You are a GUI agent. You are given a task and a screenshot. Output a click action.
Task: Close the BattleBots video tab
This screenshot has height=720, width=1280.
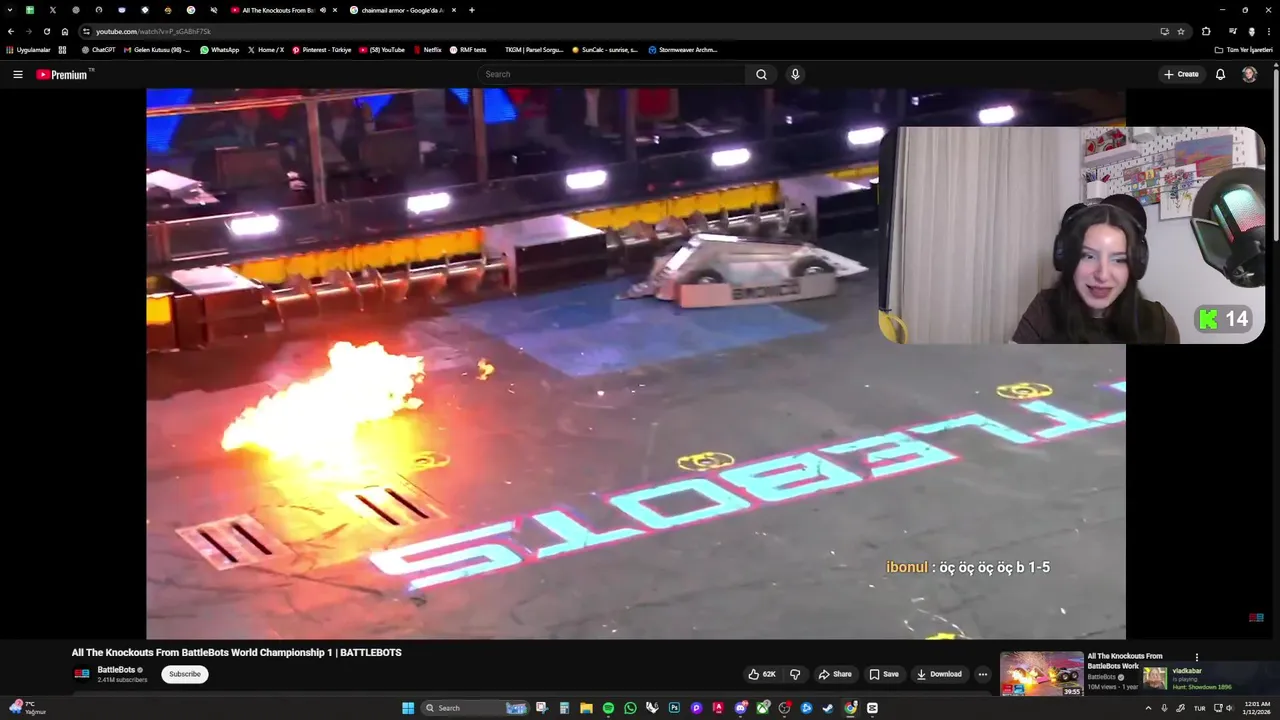tap(335, 10)
